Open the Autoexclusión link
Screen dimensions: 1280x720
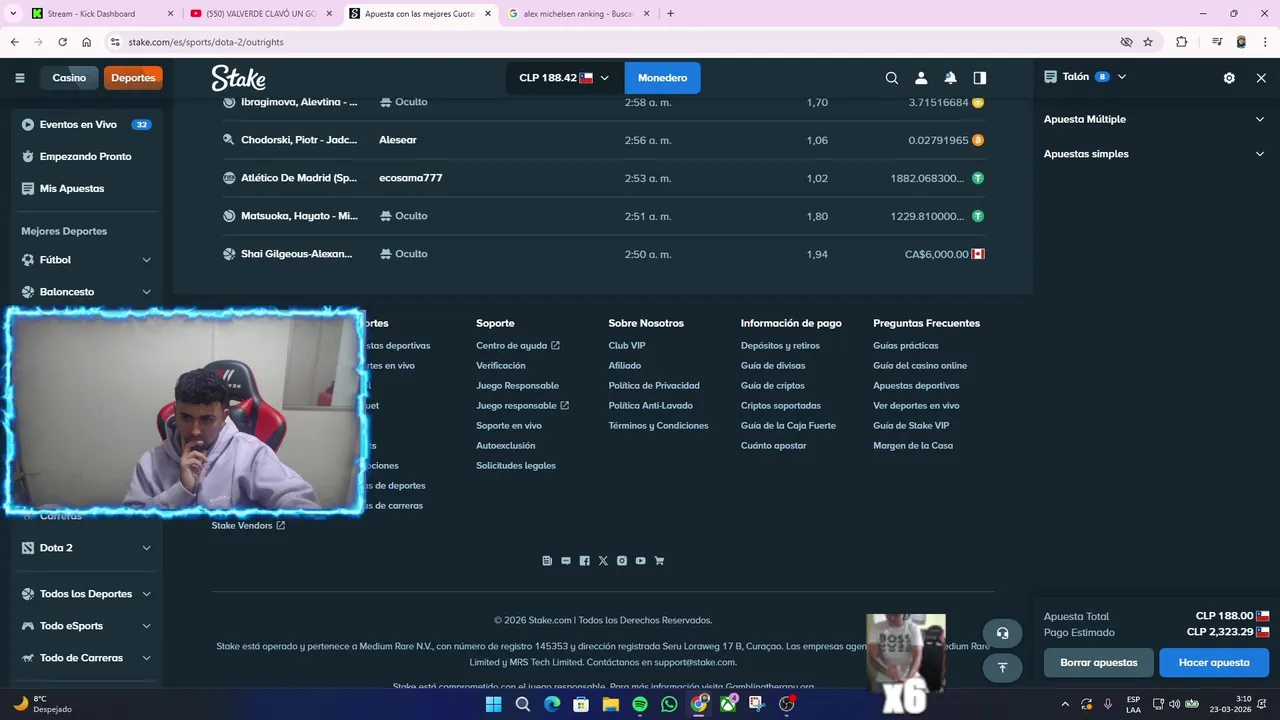point(506,446)
